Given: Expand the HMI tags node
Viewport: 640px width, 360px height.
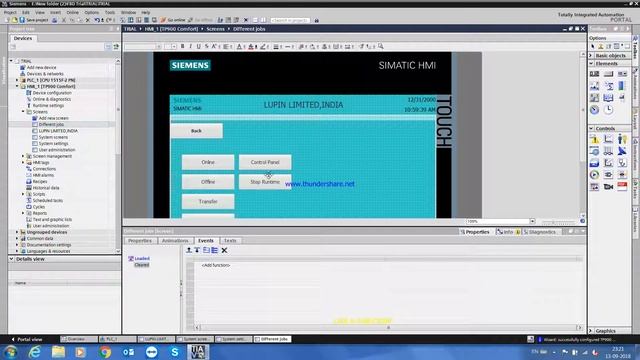Looking at the screenshot, I should point(23,162).
